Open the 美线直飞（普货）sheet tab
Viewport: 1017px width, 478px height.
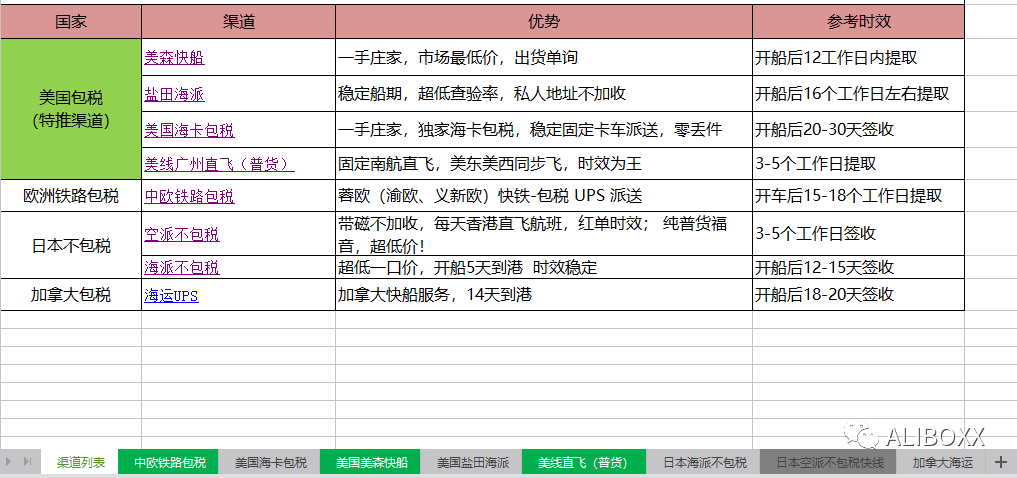tap(582, 462)
